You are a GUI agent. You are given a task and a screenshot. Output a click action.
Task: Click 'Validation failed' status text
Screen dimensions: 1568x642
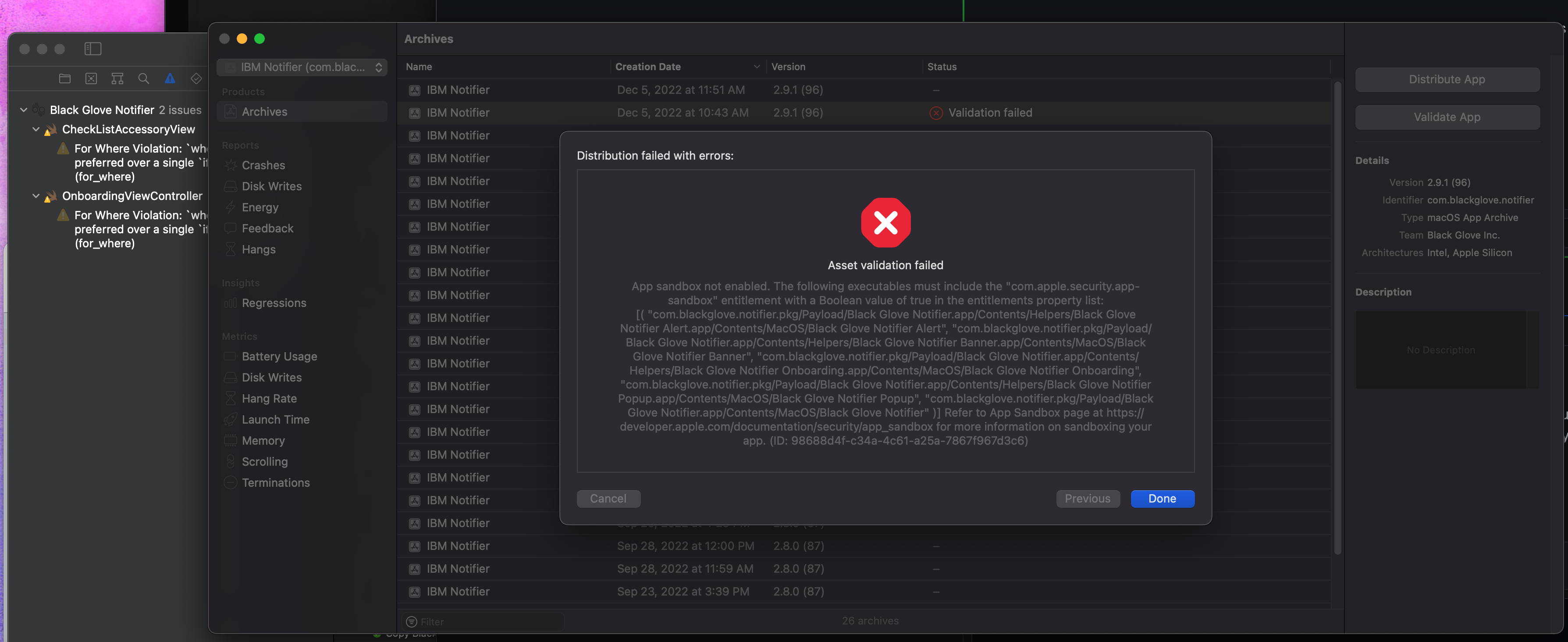[990, 113]
